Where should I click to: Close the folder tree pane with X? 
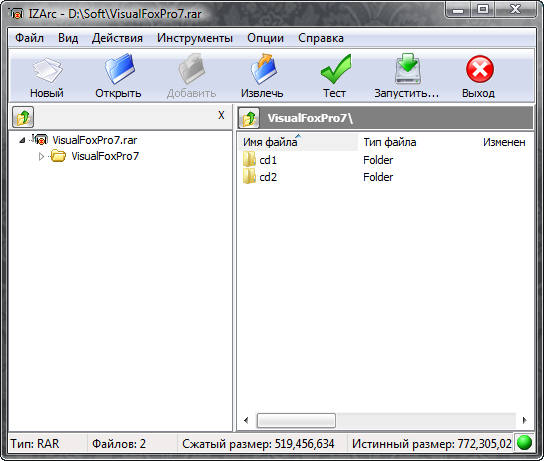221,115
